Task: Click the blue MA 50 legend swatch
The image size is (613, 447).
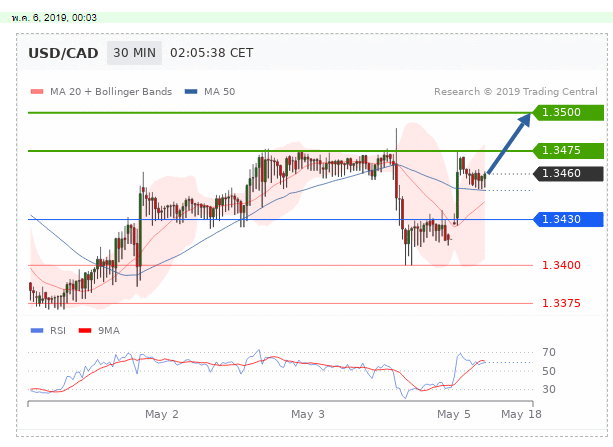Action: tap(191, 92)
